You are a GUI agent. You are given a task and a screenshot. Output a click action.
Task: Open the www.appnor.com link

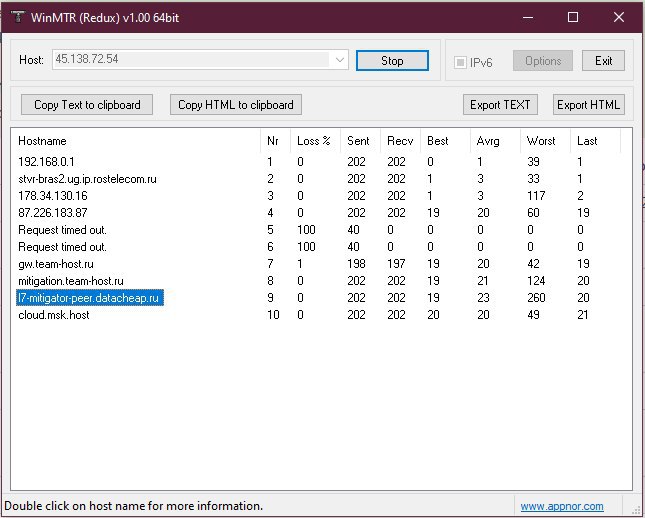(562, 506)
